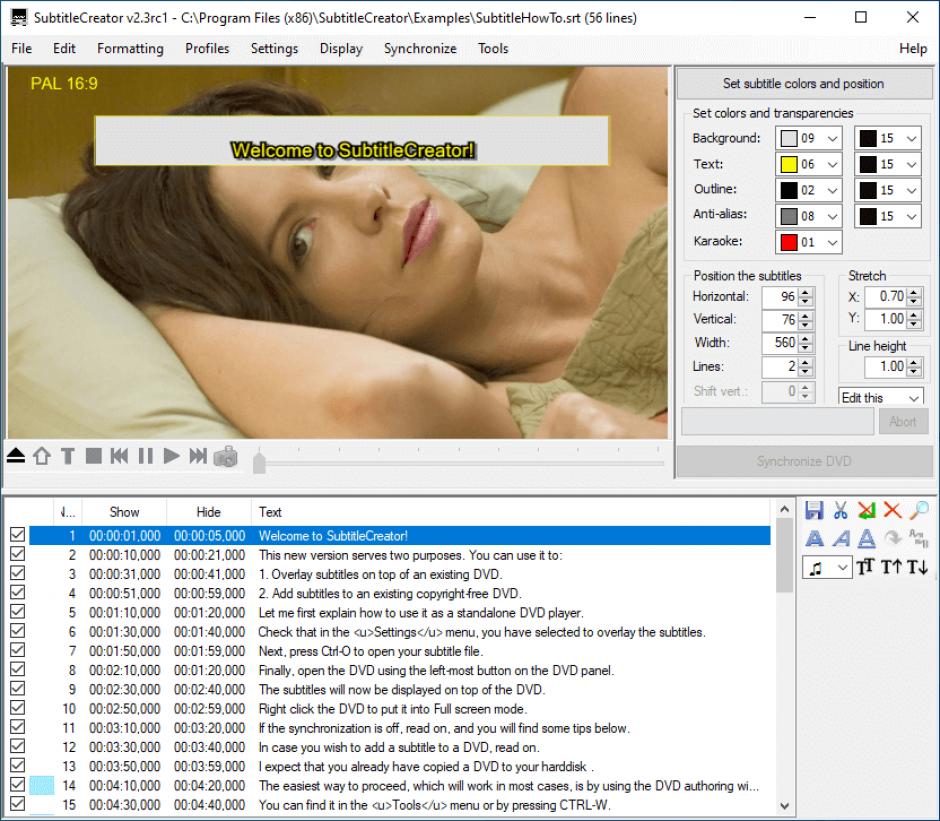This screenshot has width=940, height=821.
Task: Toggle checkbox for subtitle line 2
Action: point(17,554)
